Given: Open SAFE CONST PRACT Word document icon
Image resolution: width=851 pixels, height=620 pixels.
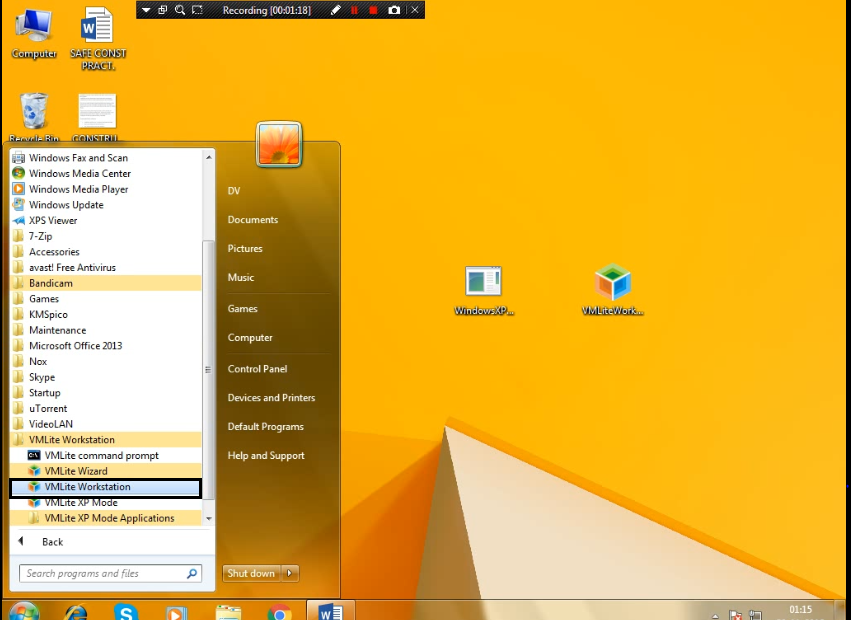Looking at the screenshot, I should click(98, 38).
